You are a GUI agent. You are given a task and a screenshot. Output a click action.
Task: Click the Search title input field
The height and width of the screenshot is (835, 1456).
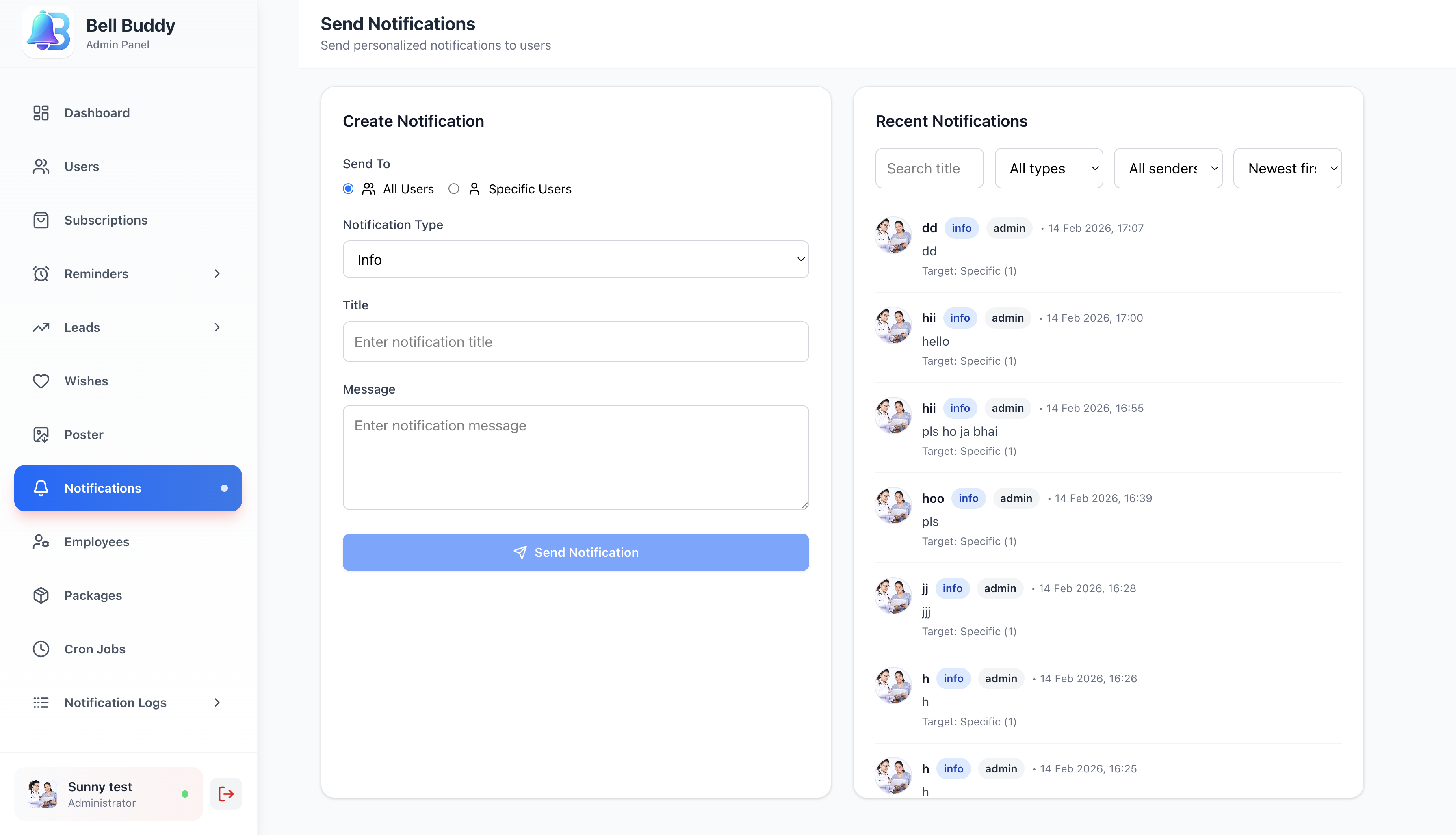[x=929, y=168]
